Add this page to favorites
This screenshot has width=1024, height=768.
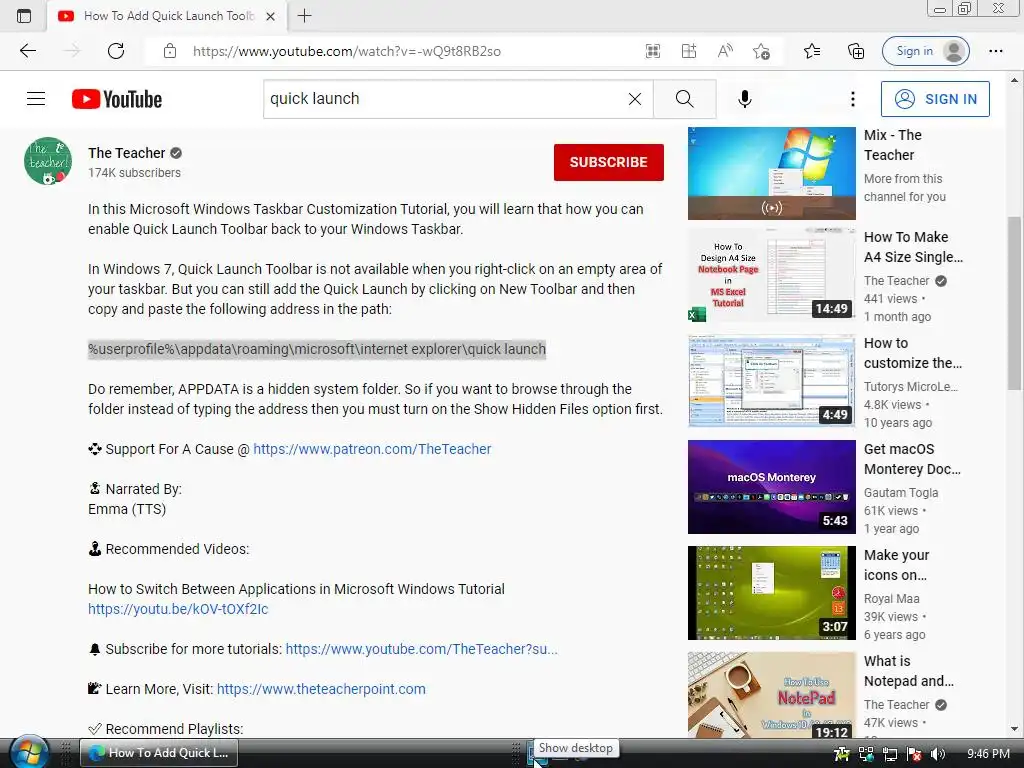(761, 51)
